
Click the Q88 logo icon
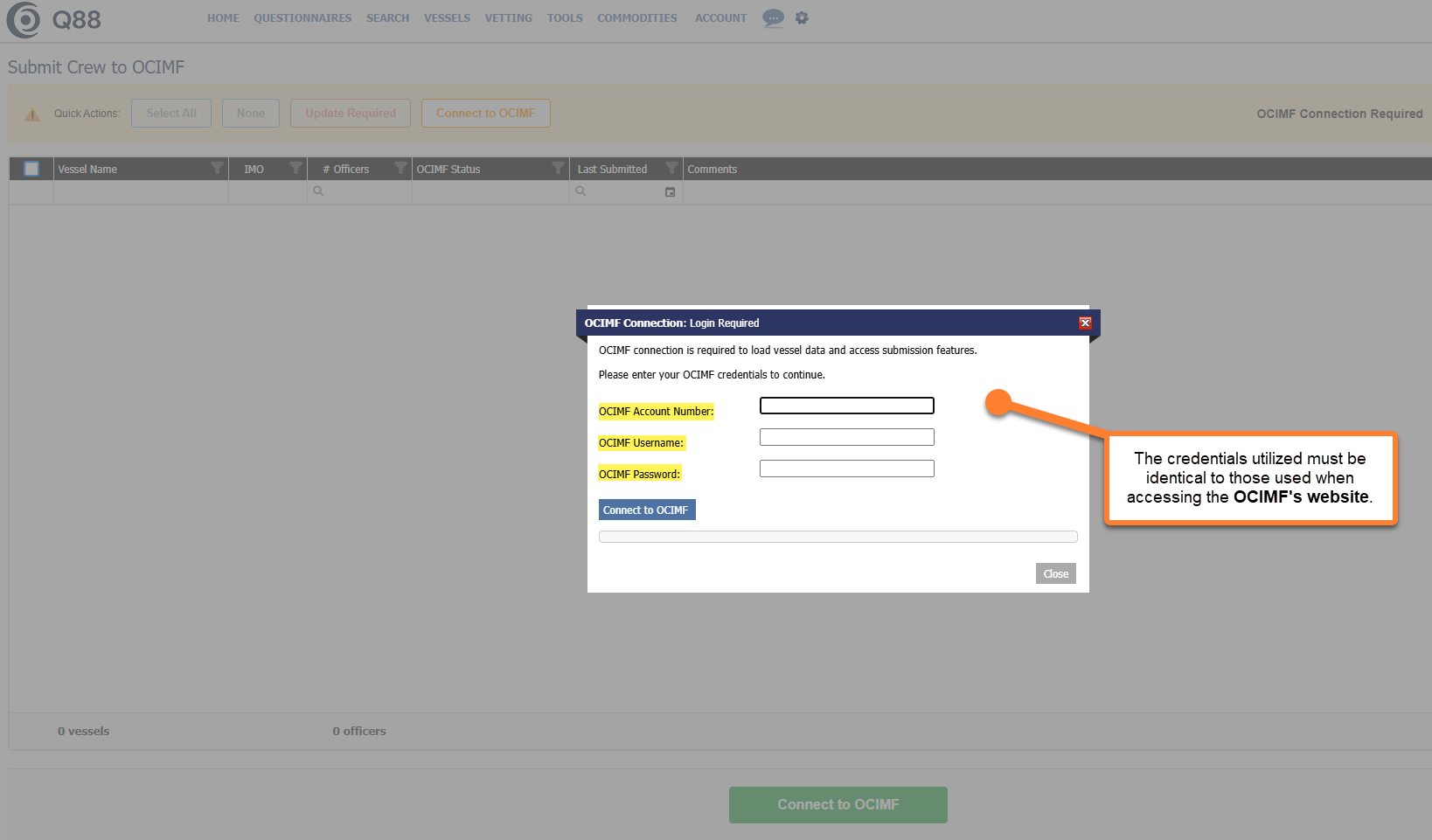pos(24,19)
